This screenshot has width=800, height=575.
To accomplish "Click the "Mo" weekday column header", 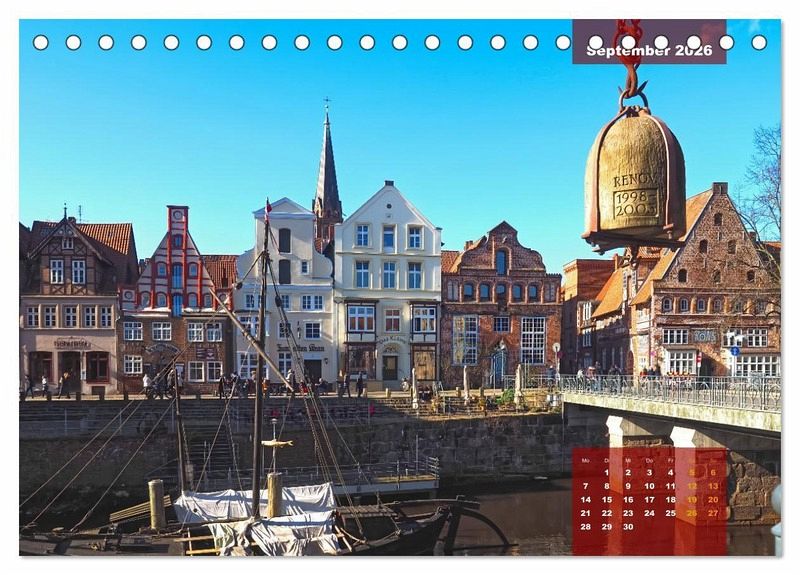I will pos(586,460).
